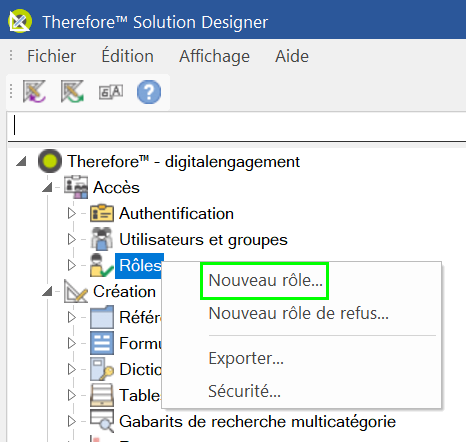This screenshot has width=466, height=442.
Task: Click the drawer icon beside Table
Action: (x=102, y=395)
